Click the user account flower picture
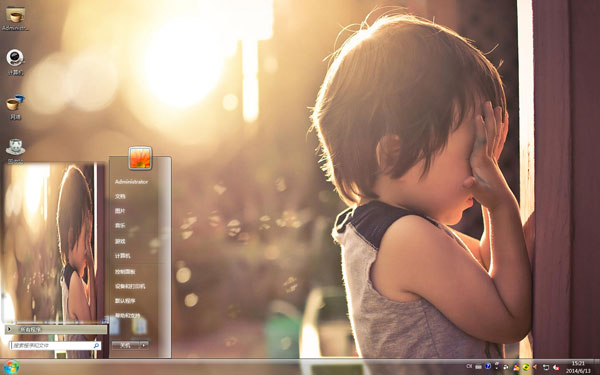This screenshot has width=600, height=375. tap(140, 158)
